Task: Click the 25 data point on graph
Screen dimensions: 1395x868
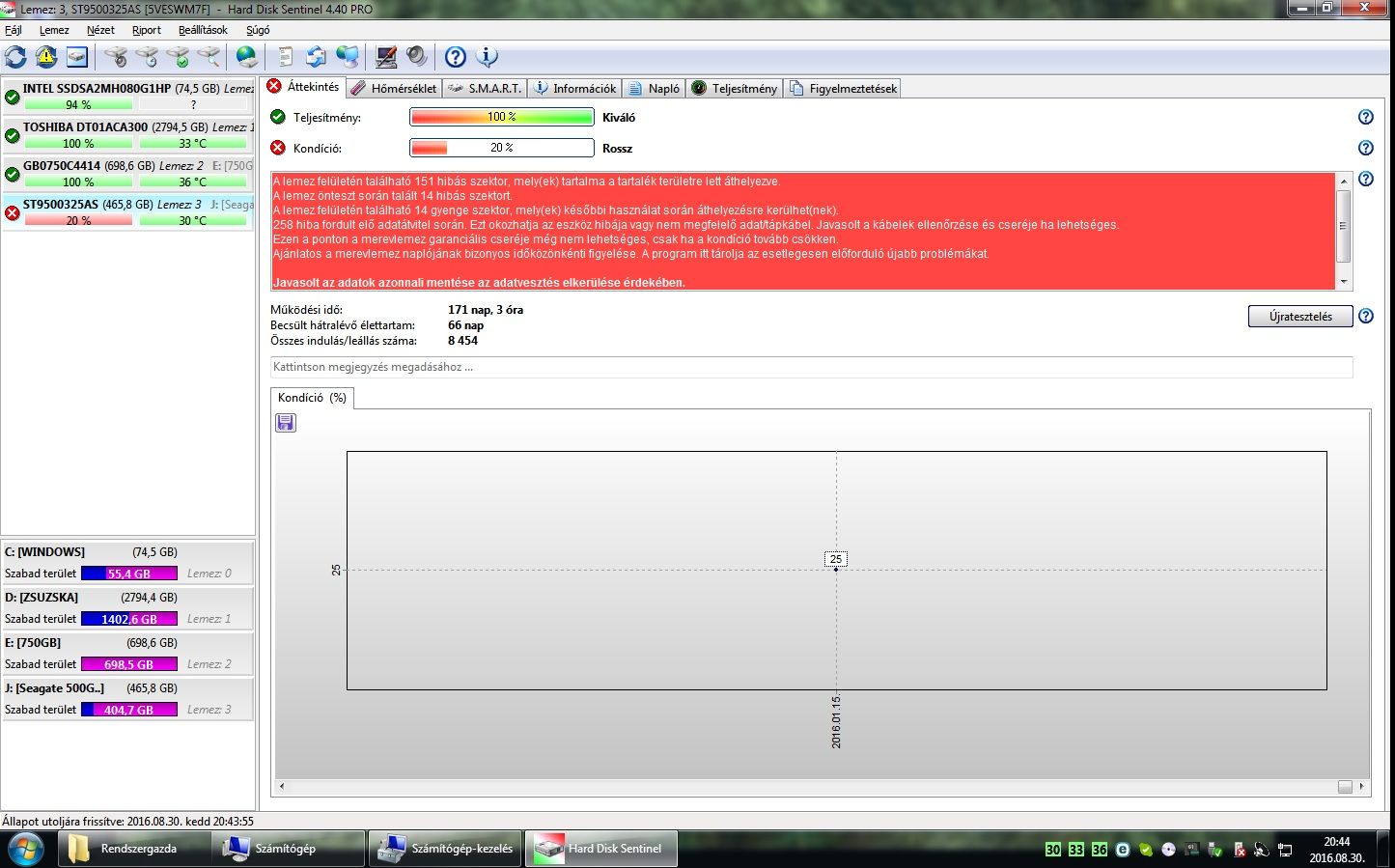Action: 836,569
